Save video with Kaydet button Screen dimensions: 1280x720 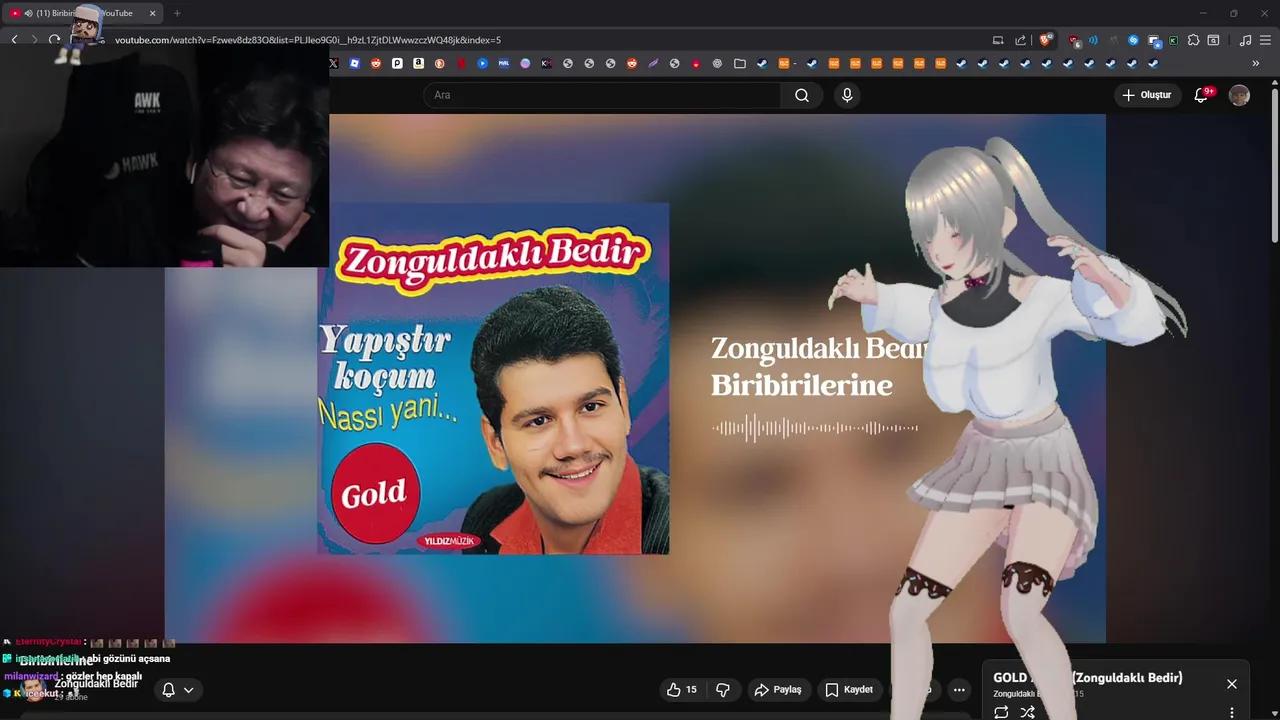[x=849, y=690]
